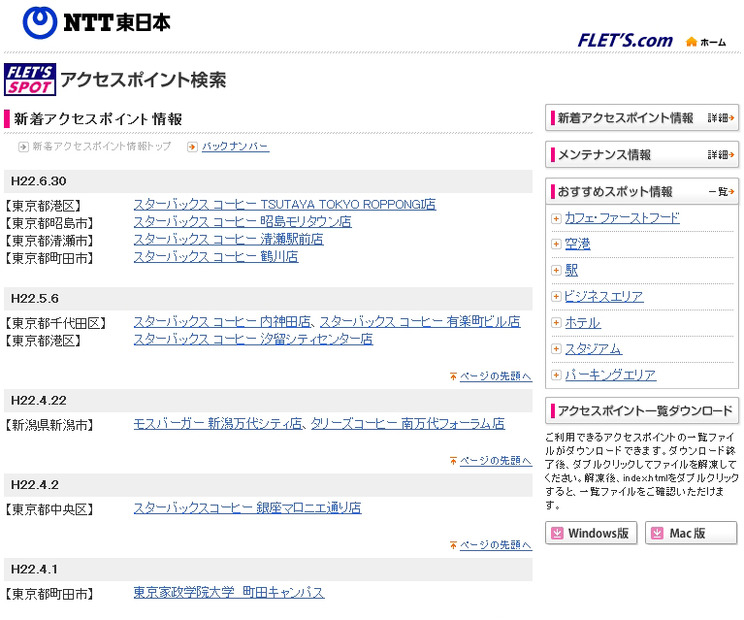Screen dimensions: 744x620
Task: Click the NTT東日本 logo
Action: point(96,23)
